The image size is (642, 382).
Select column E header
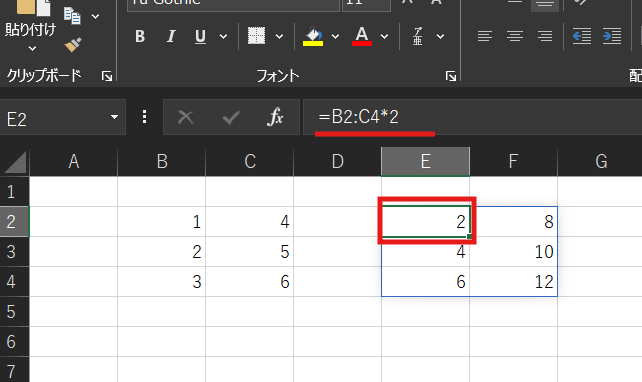tap(425, 161)
